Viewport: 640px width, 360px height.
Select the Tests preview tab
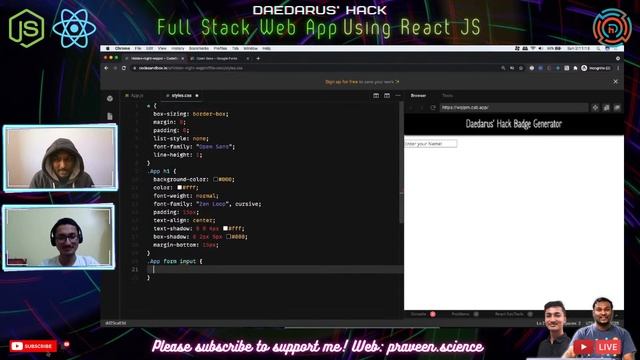(x=447, y=96)
